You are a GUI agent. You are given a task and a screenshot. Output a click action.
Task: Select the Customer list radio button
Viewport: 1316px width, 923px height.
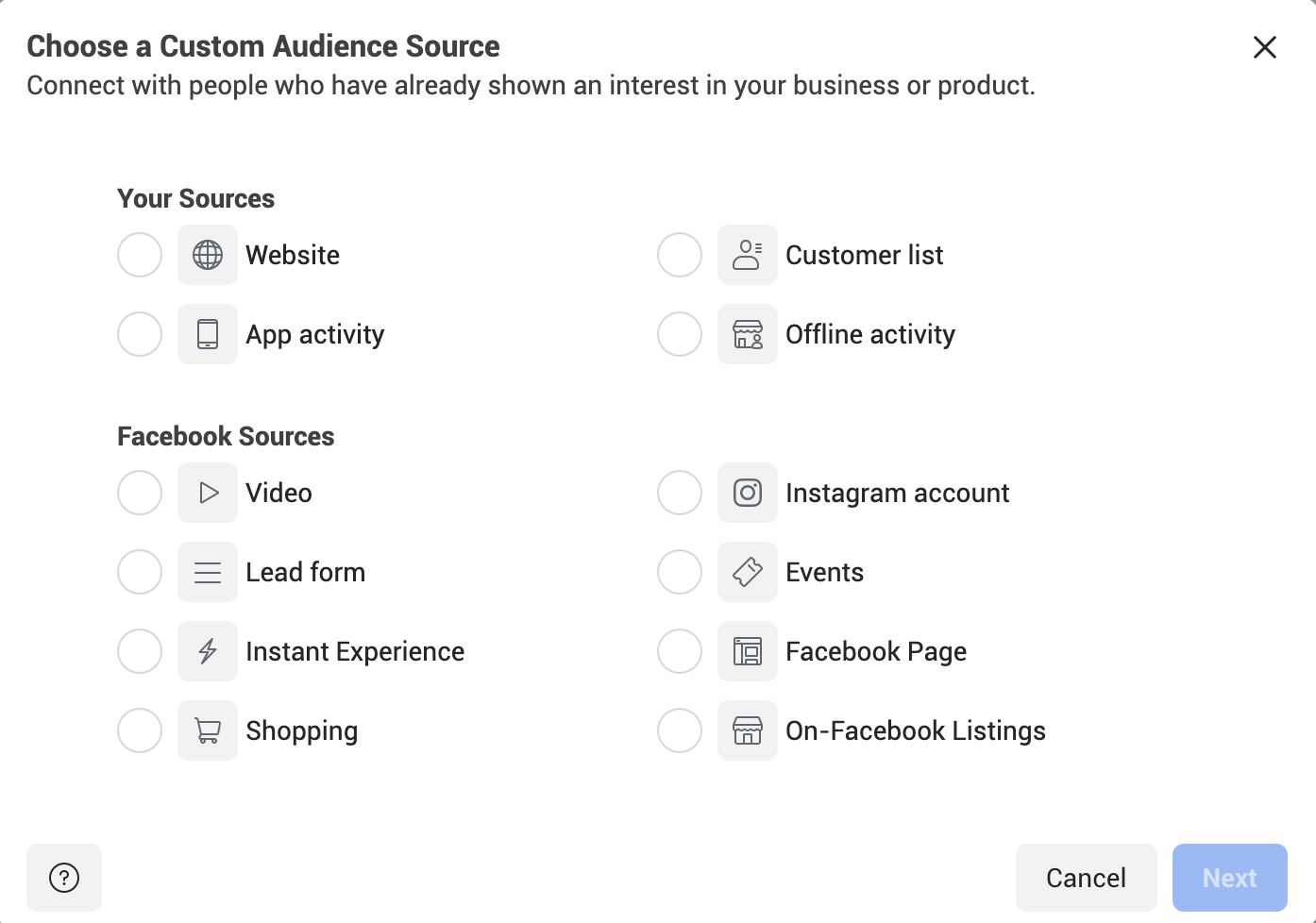pos(680,255)
